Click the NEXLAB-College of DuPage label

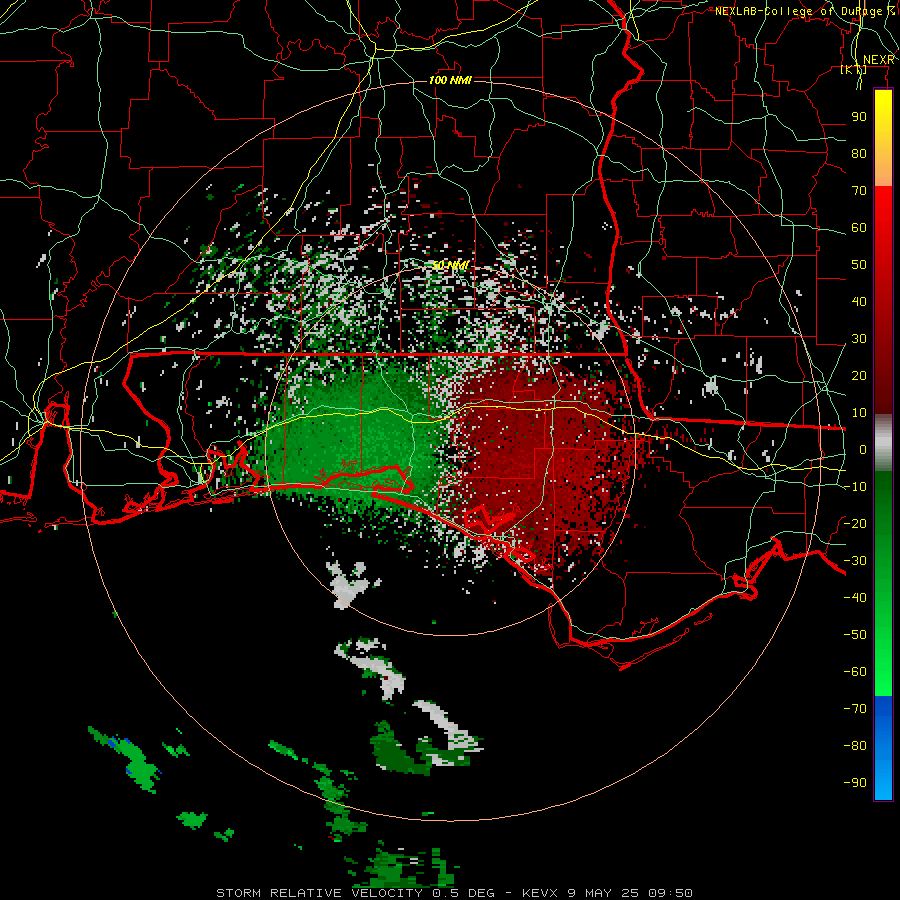click(805, 11)
